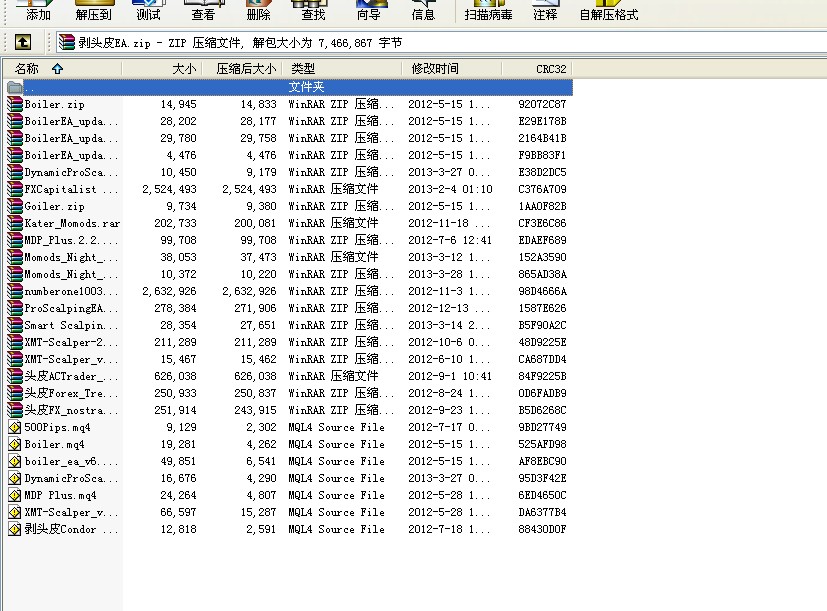Go up one level with the arrow icon
Viewport: 827px width, 611px height.
point(23,42)
